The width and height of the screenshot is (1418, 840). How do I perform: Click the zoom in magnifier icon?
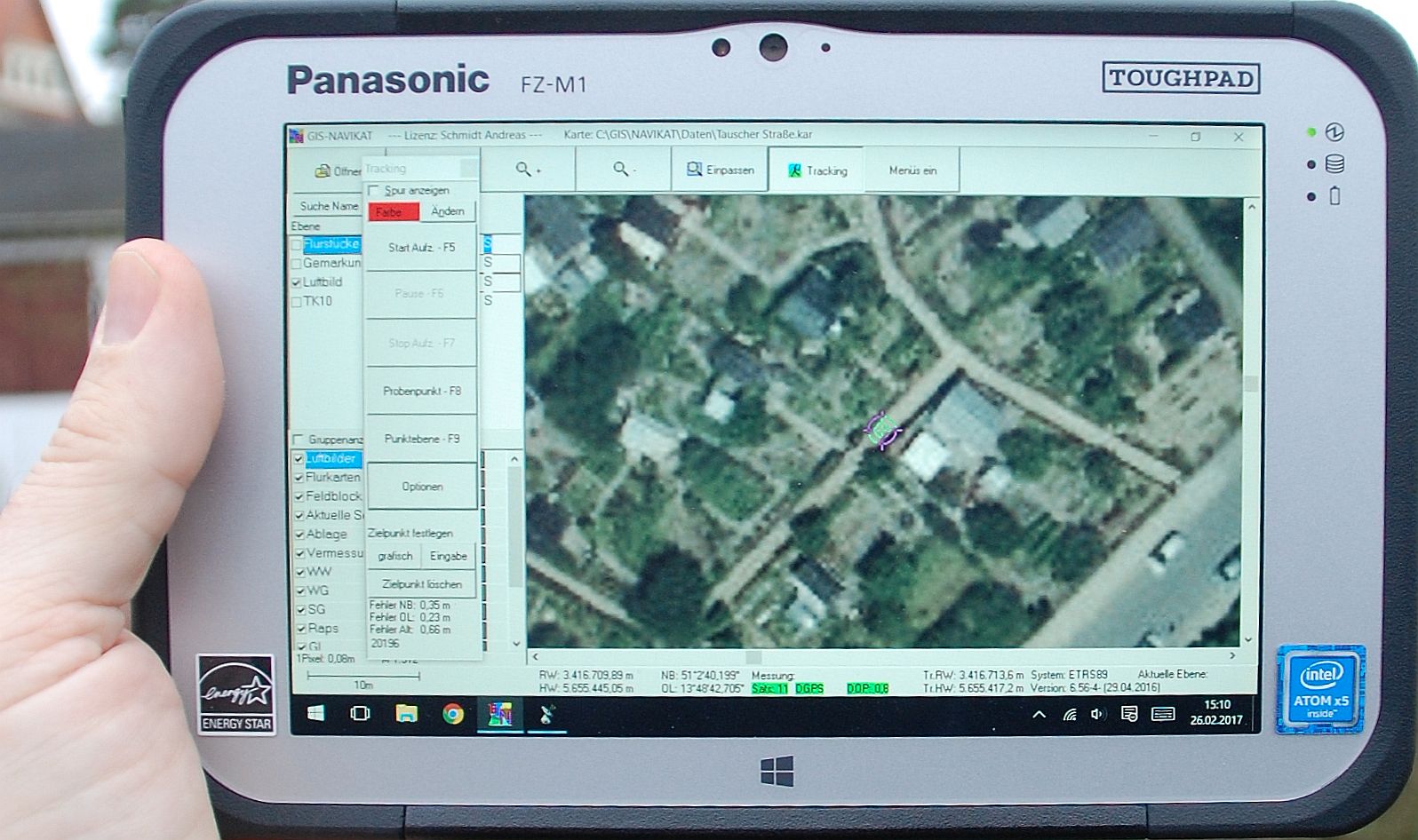coord(527,169)
